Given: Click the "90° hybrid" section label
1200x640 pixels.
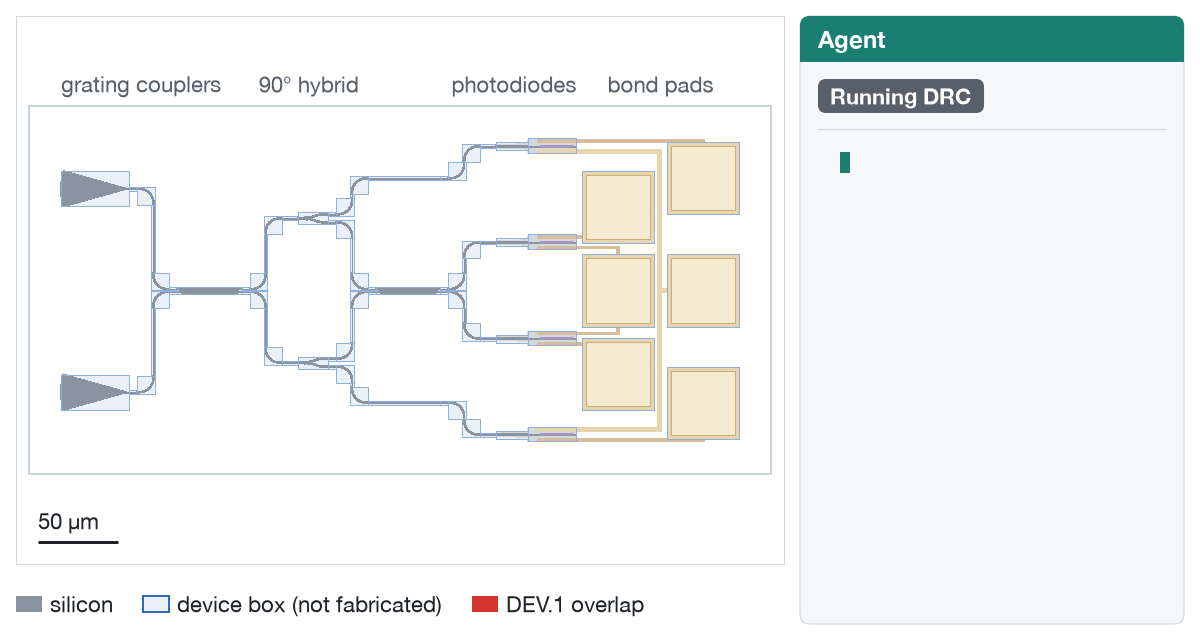Looking at the screenshot, I should coord(308,85).
